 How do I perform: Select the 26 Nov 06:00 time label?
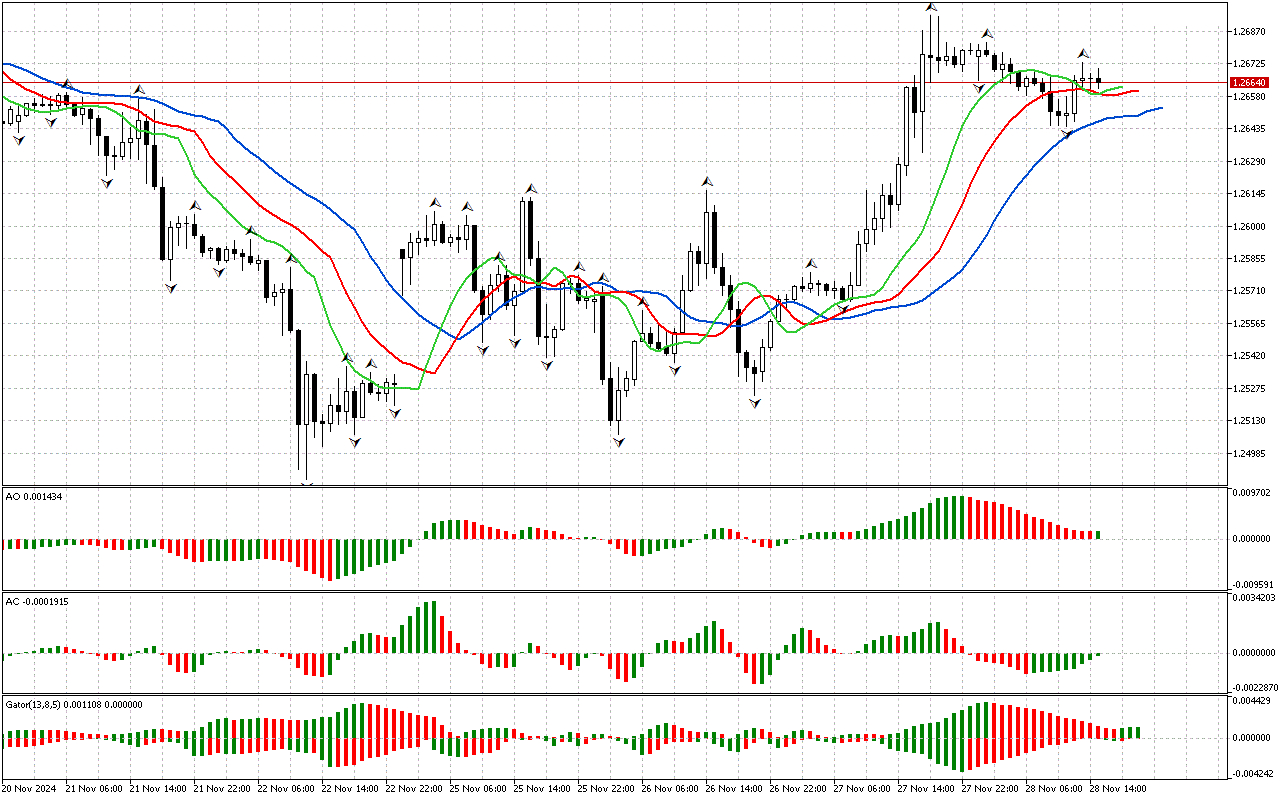[670, 788]
